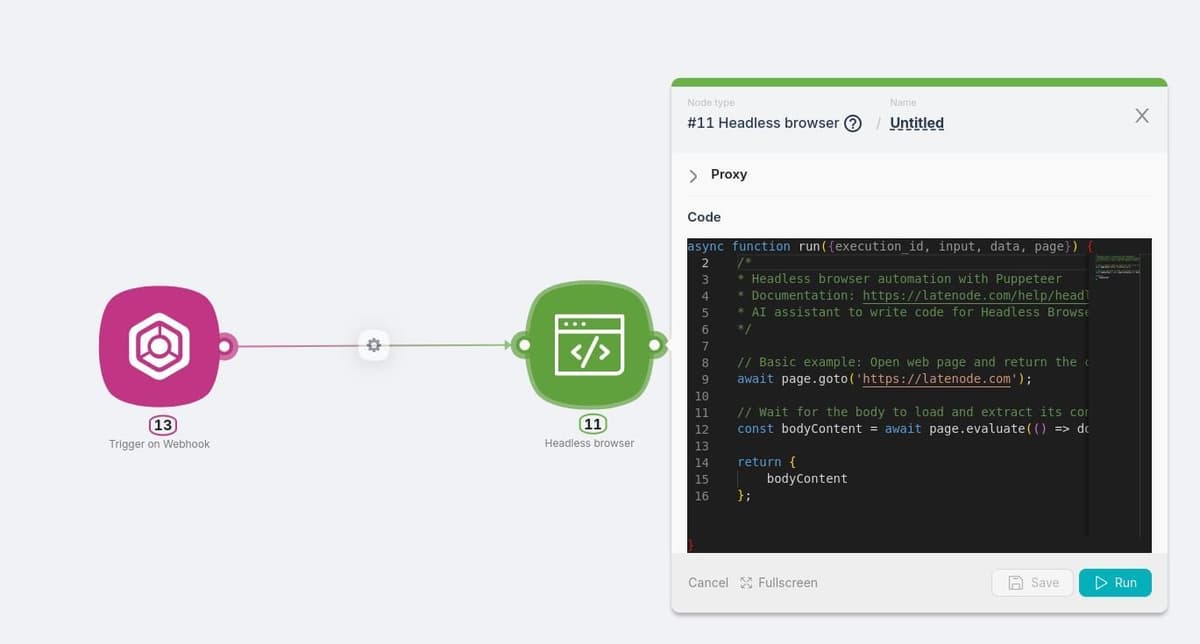The height and width of the screenshot is (644, 1200).
Task: Click the Headless browser output connector
Action: (654, 345)
